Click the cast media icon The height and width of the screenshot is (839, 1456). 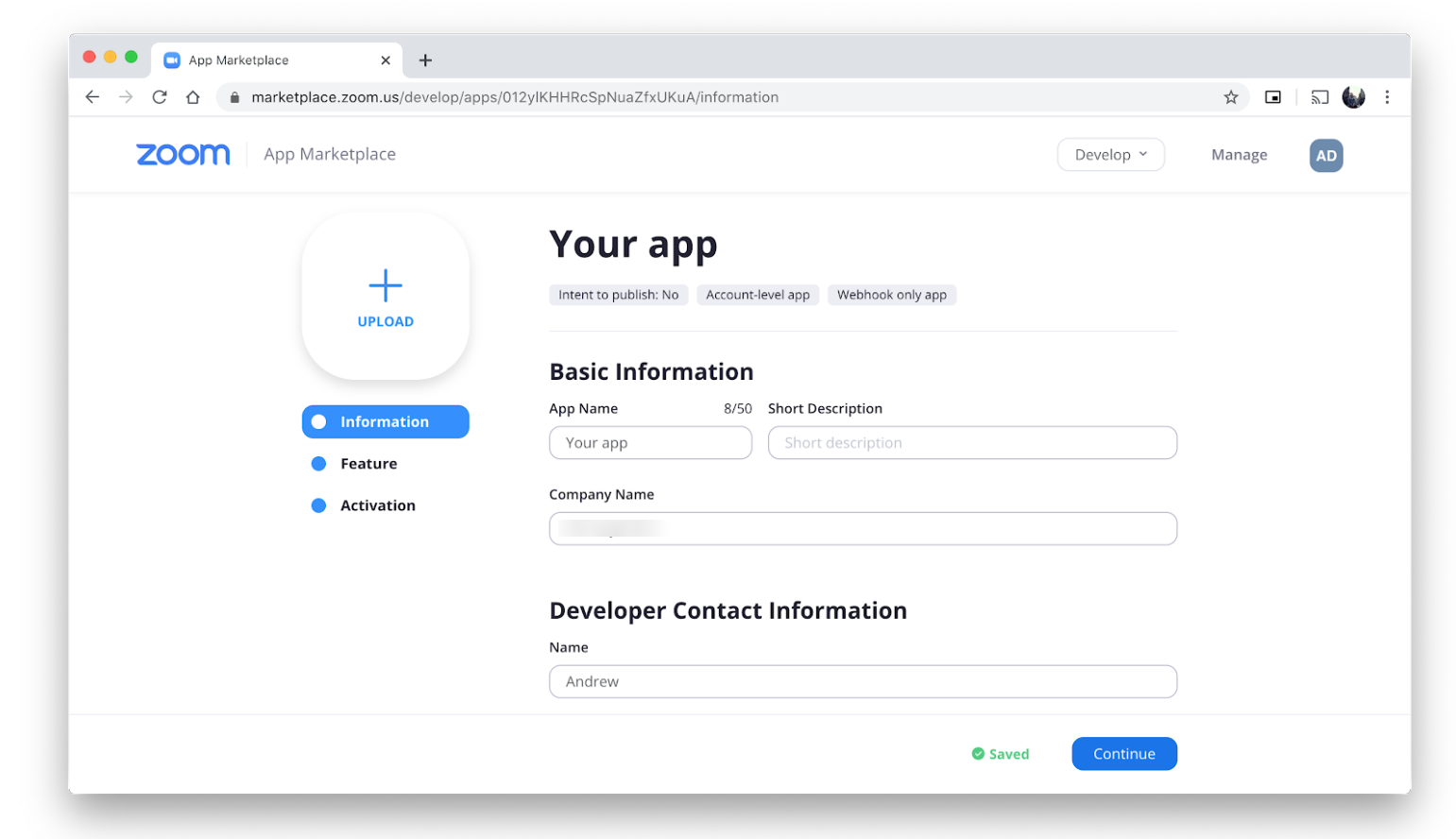click(x=1320, y=97)
